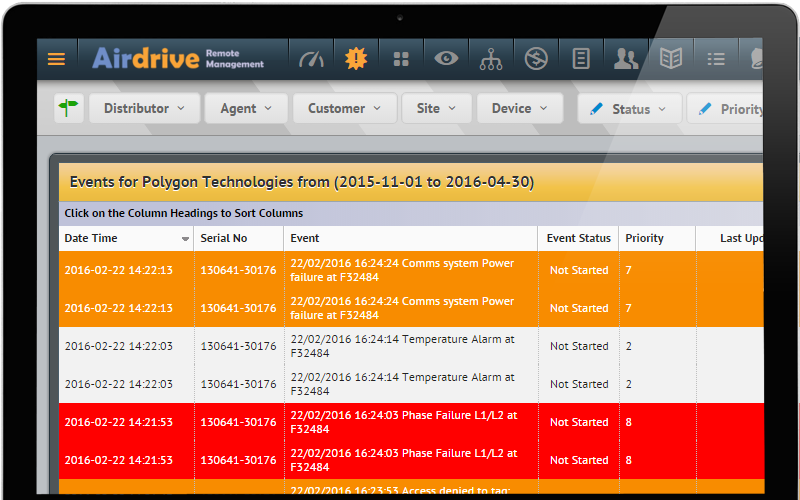
Task: Click priority 8 in first Phase Failure row
Action: tap(629, 422)
